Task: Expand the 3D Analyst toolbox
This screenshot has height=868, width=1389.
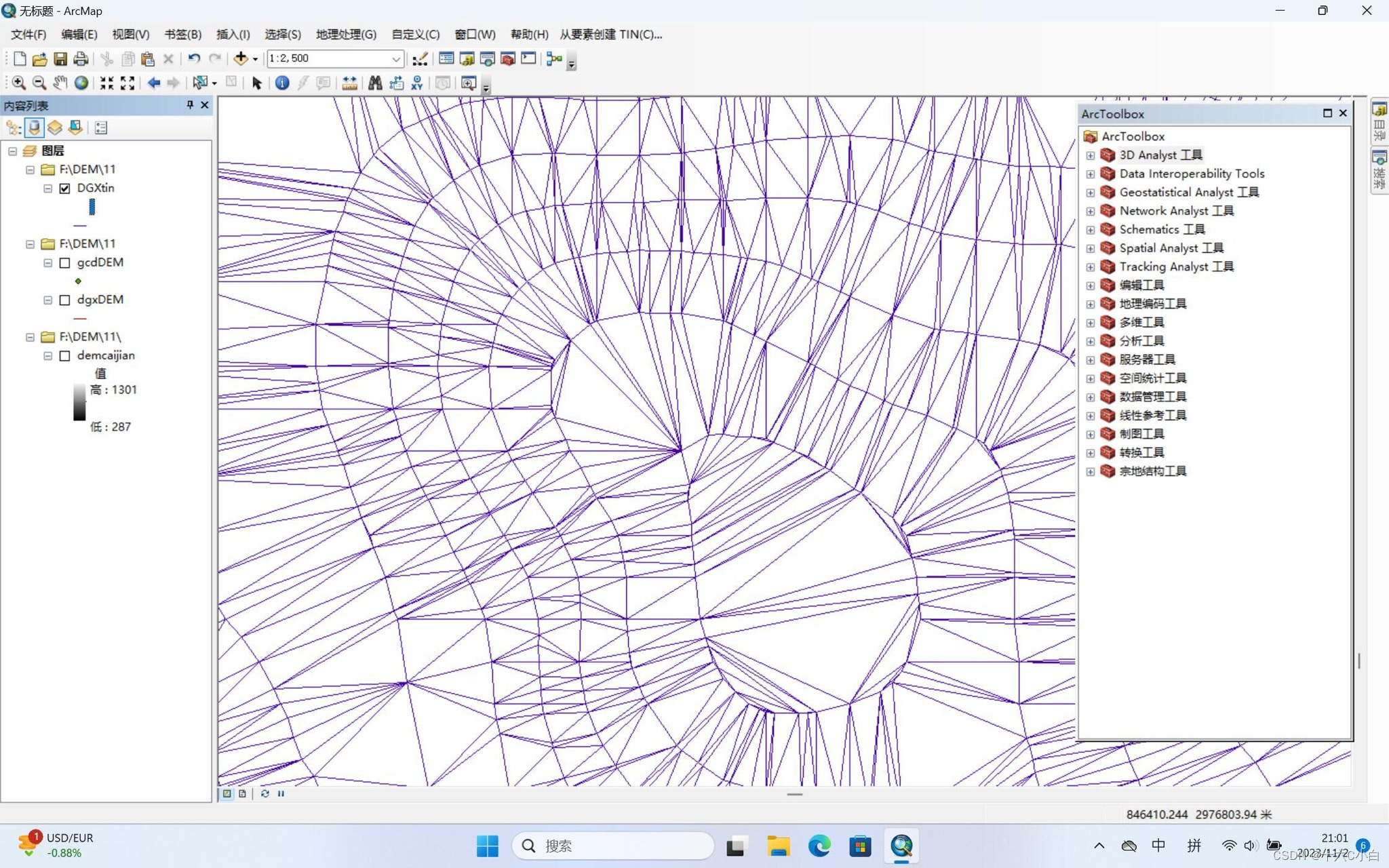Action: pyautogui.click(x=1090, y=155)
